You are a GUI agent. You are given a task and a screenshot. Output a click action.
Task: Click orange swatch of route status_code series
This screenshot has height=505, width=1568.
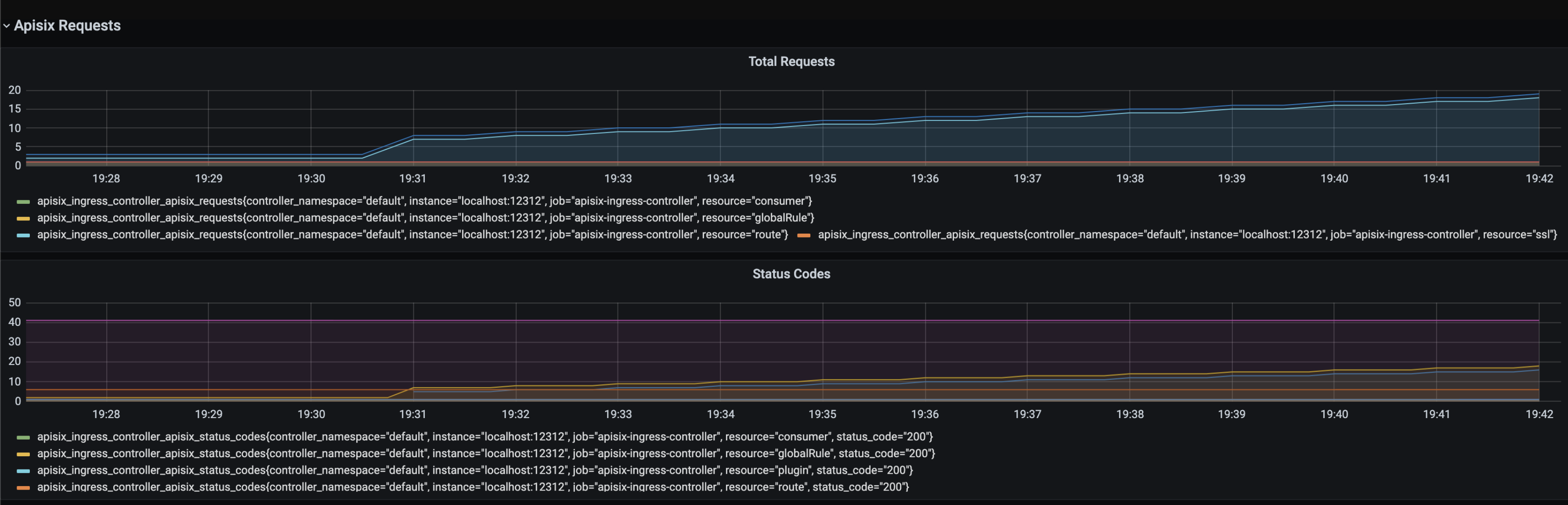pyautogui.click(x=23, y=487)
